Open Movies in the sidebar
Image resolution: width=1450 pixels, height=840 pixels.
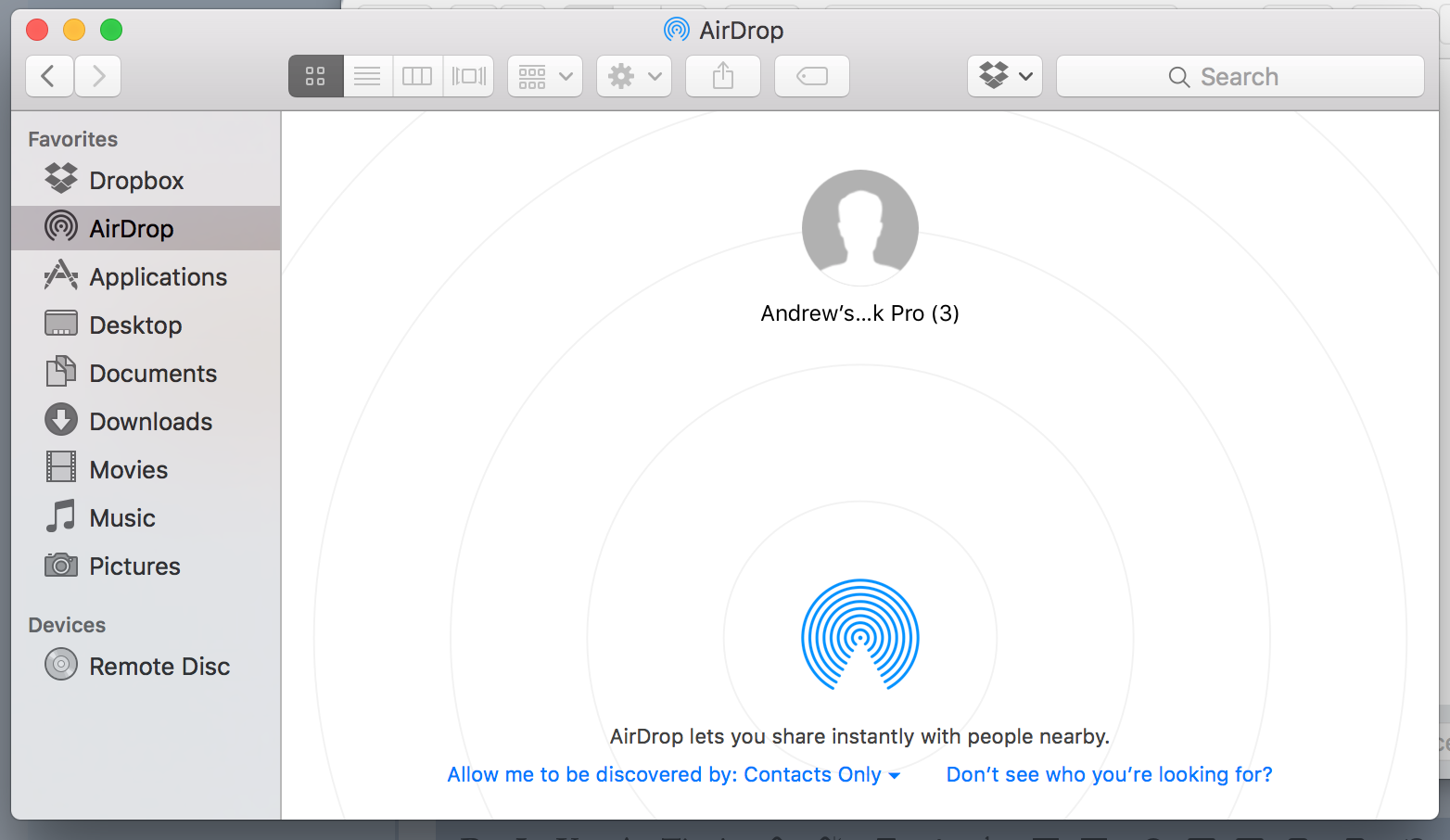(146, 469)
